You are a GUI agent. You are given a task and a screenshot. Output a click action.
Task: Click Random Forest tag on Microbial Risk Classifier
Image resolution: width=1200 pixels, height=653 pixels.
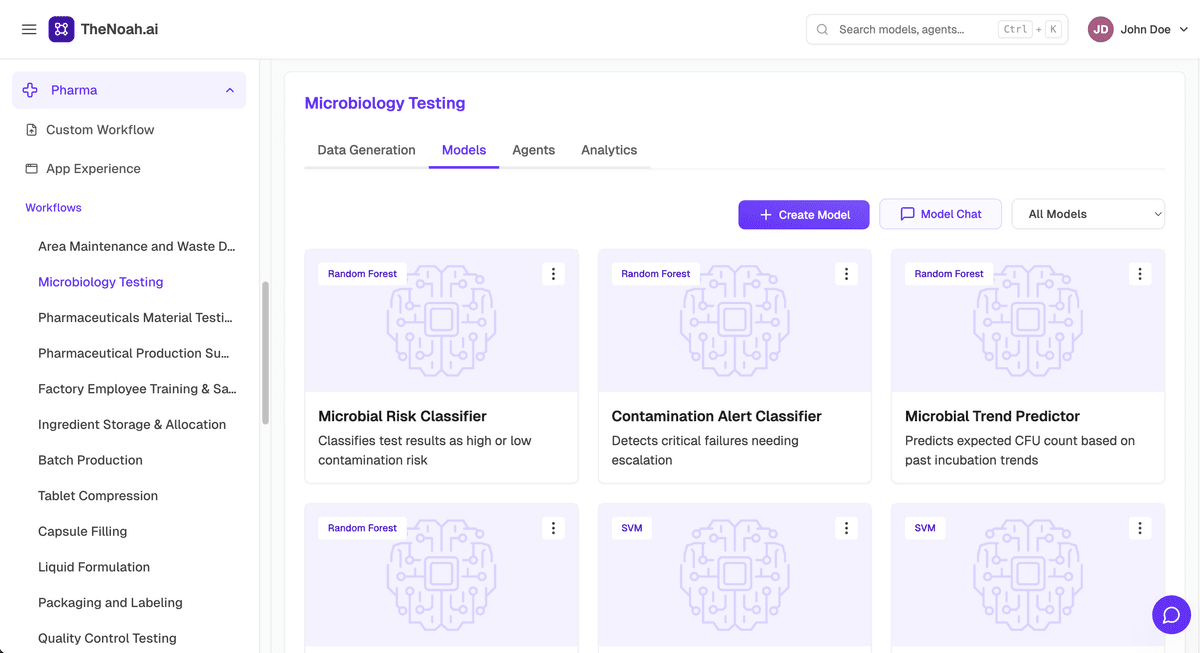coord(362,273)
